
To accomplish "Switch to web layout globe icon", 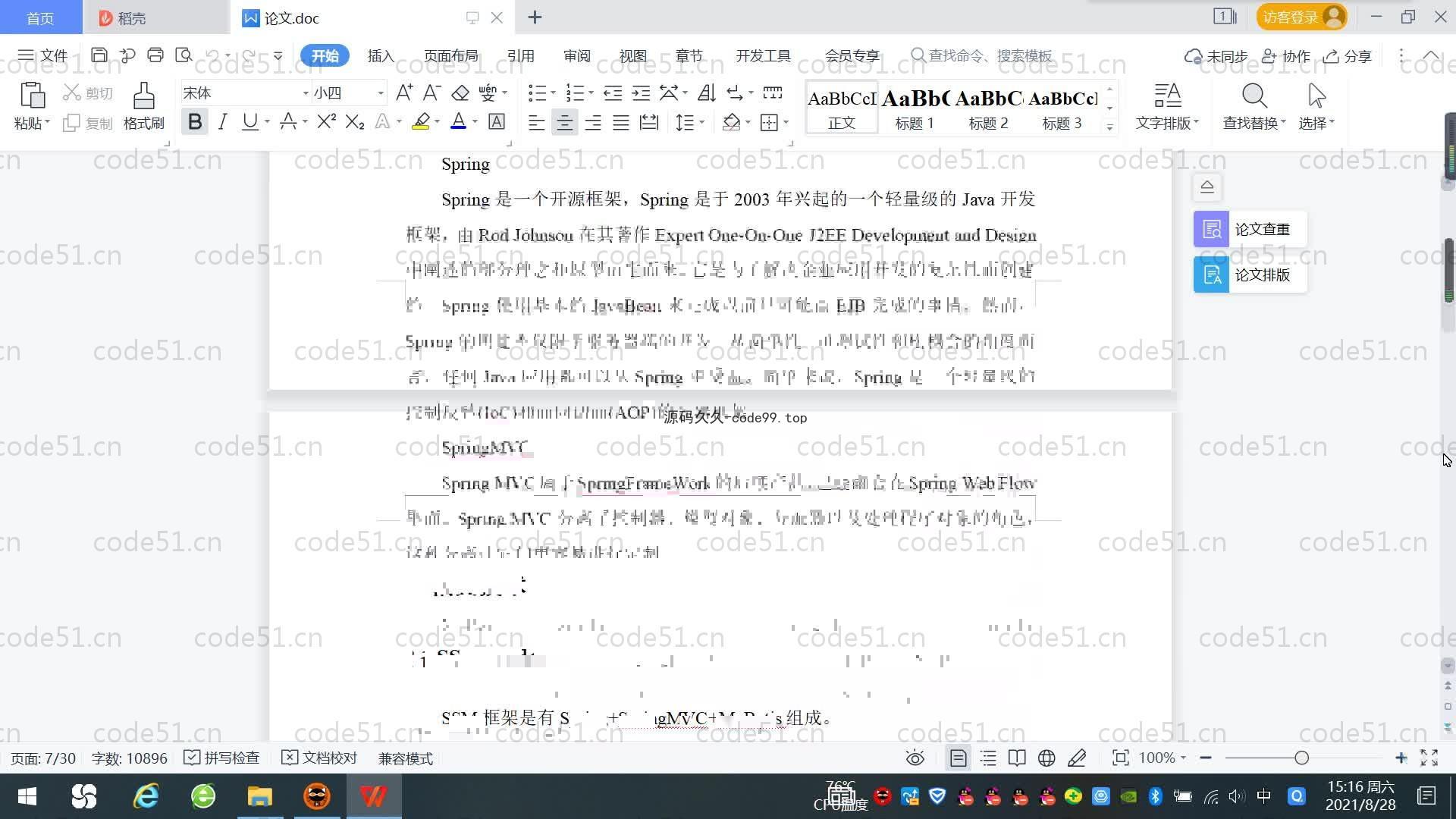I will click(1046, 758).
